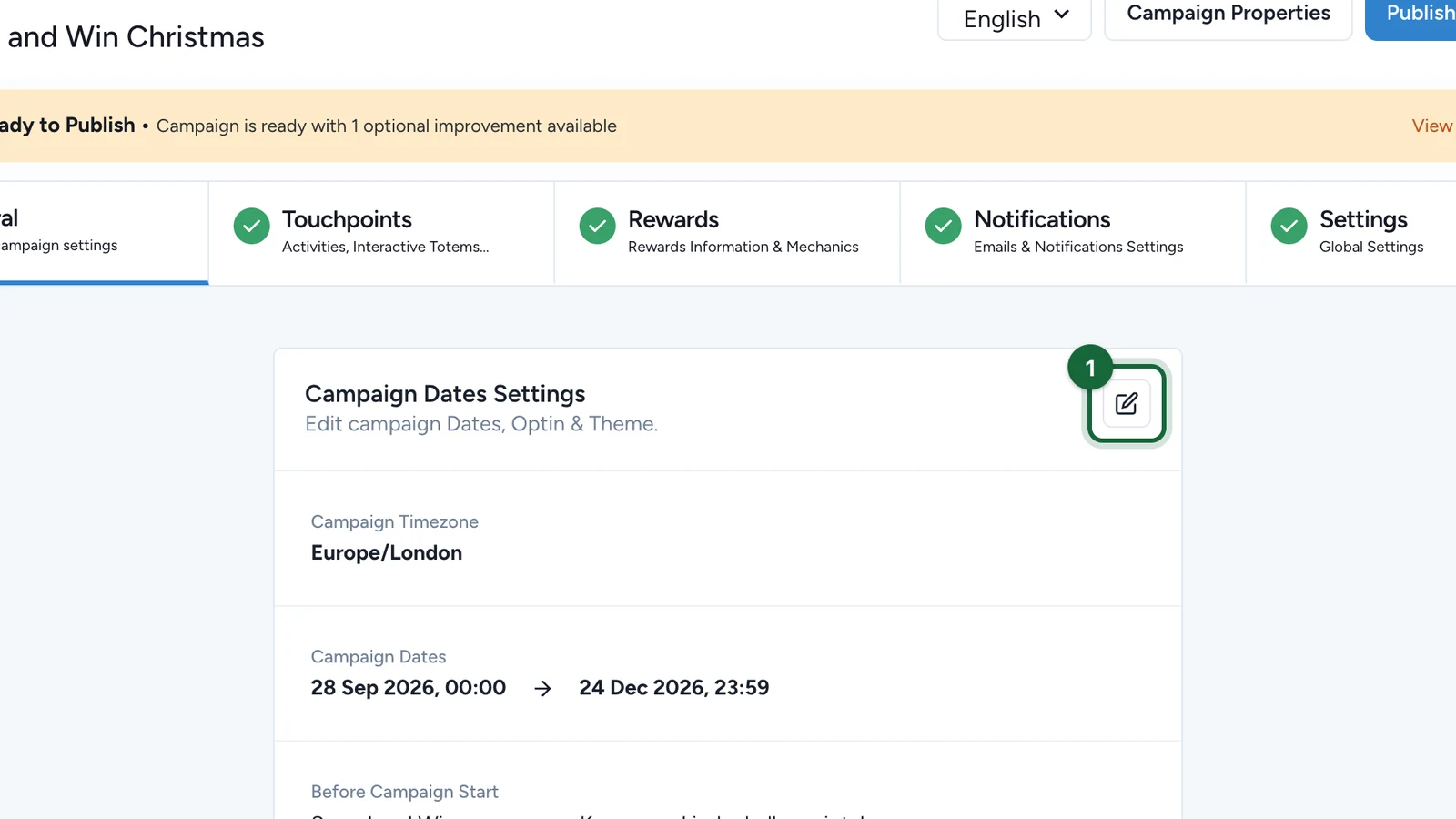Open the English language dropdown
This screenshot has height=819, width=1456.
click(1015, 19)
